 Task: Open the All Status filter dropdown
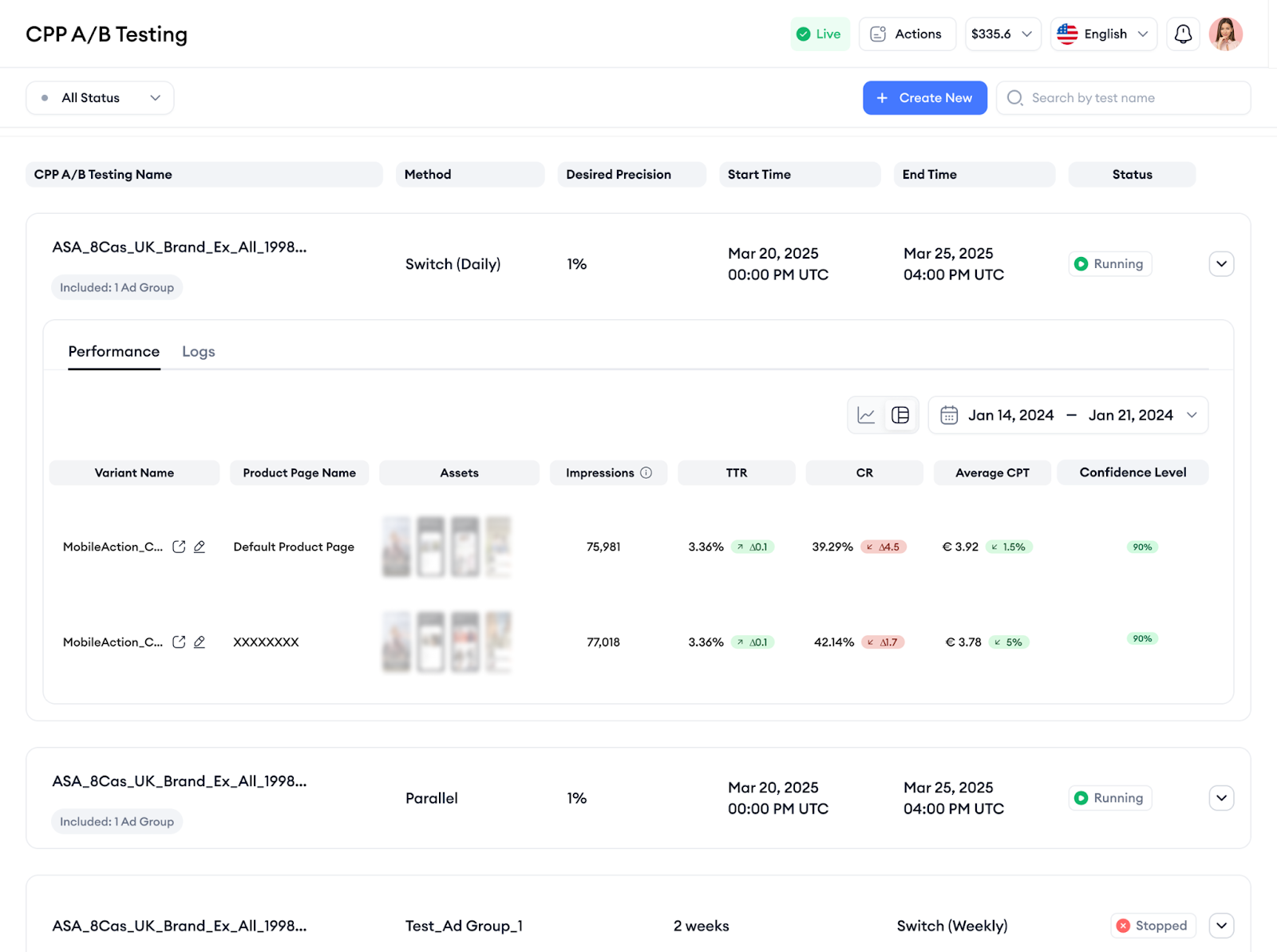100,98
